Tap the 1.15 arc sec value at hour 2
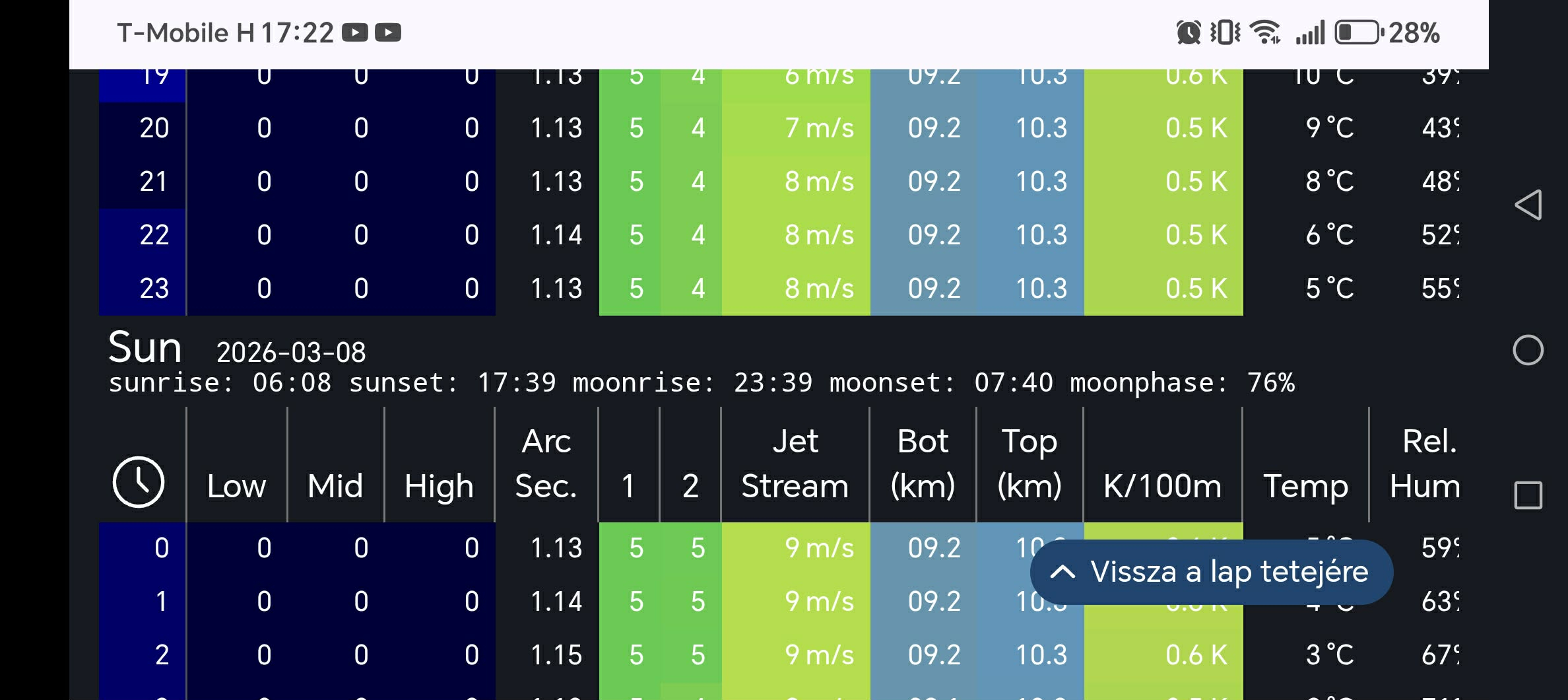The width and height of the screenshot is (1568, 700). coord(556,655)
